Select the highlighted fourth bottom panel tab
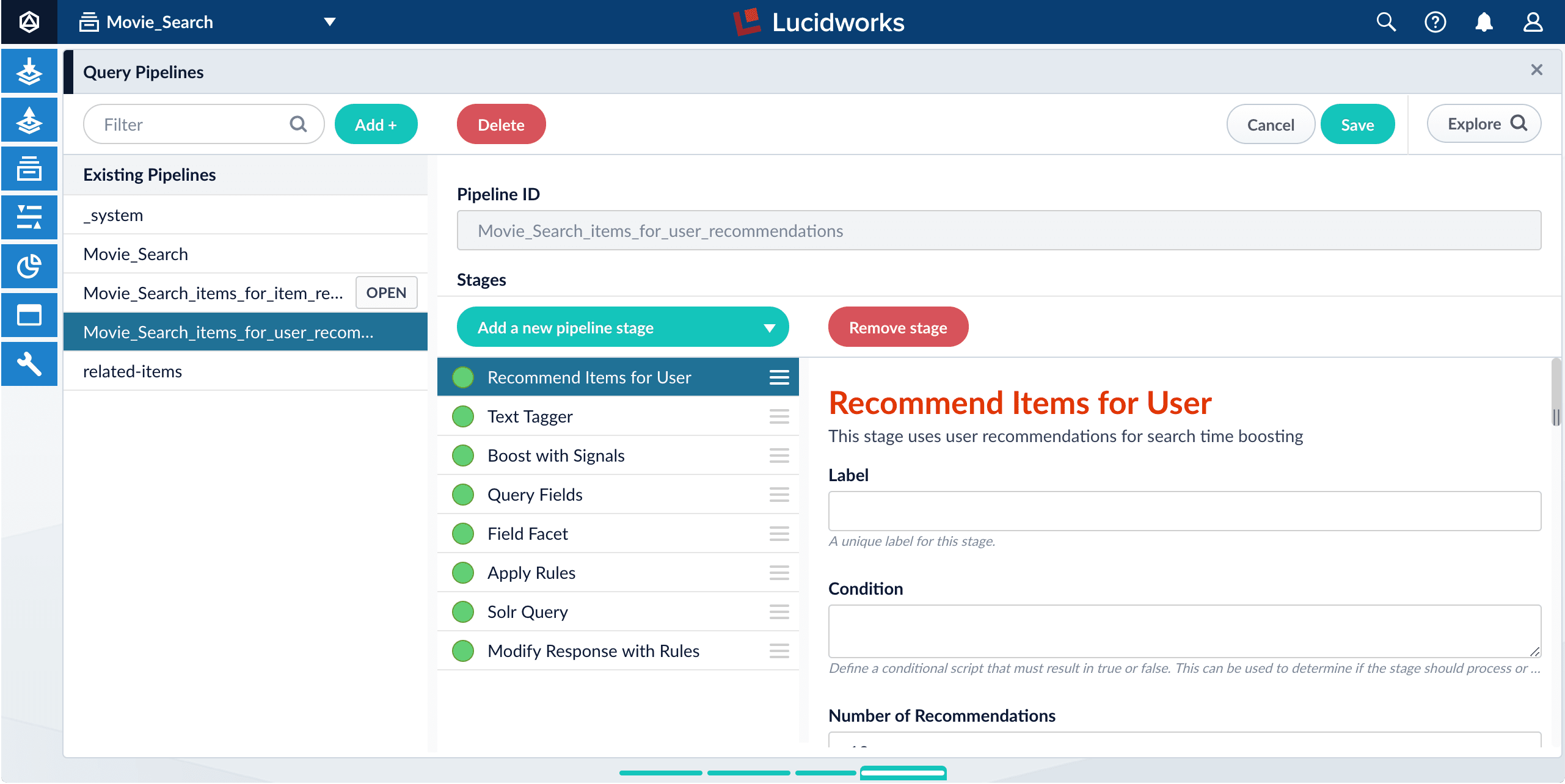The height and width of the screenshot is (784, 1565). click(903, 773)
